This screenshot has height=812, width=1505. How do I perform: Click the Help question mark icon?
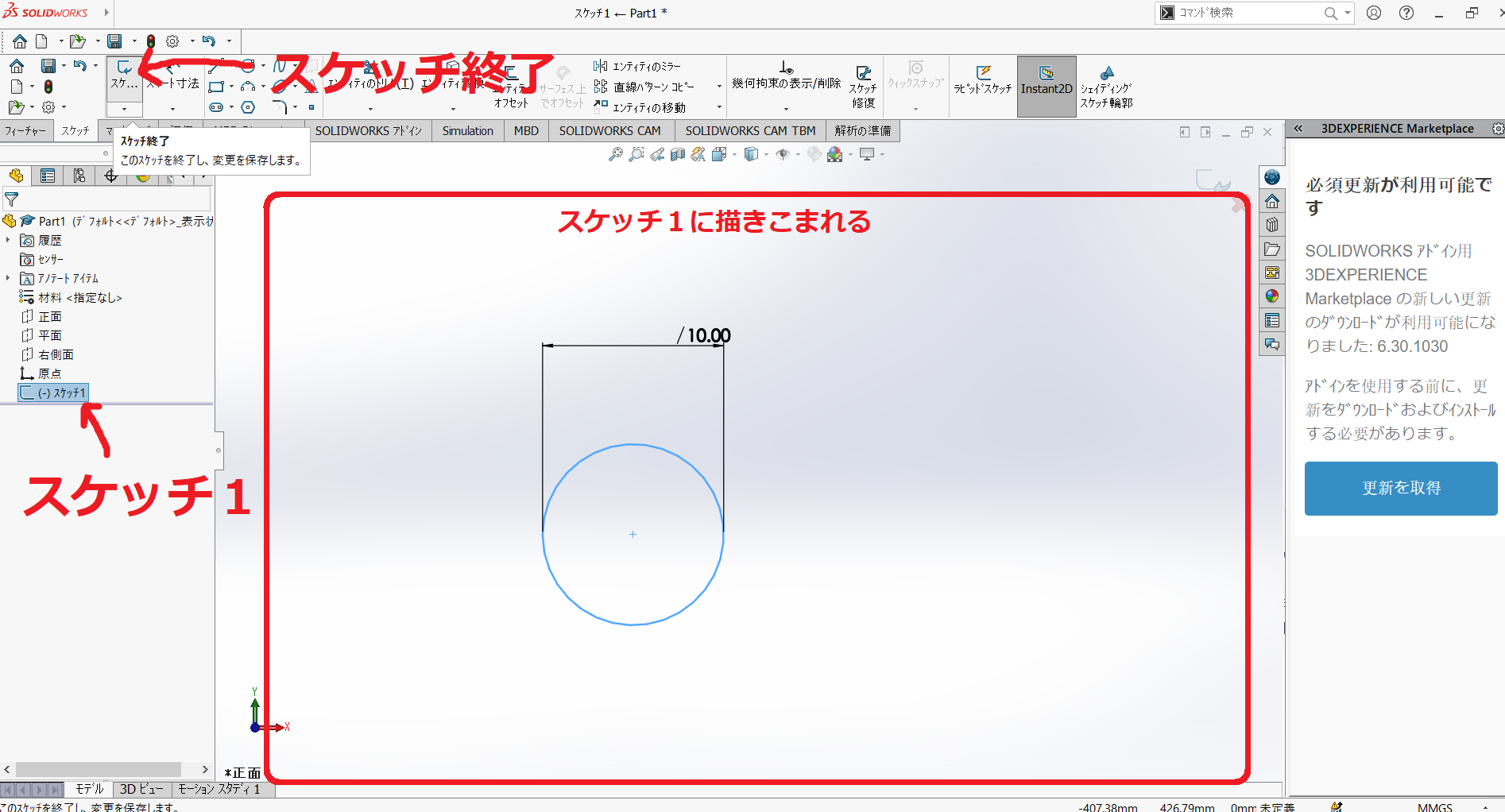point(1406,13)
